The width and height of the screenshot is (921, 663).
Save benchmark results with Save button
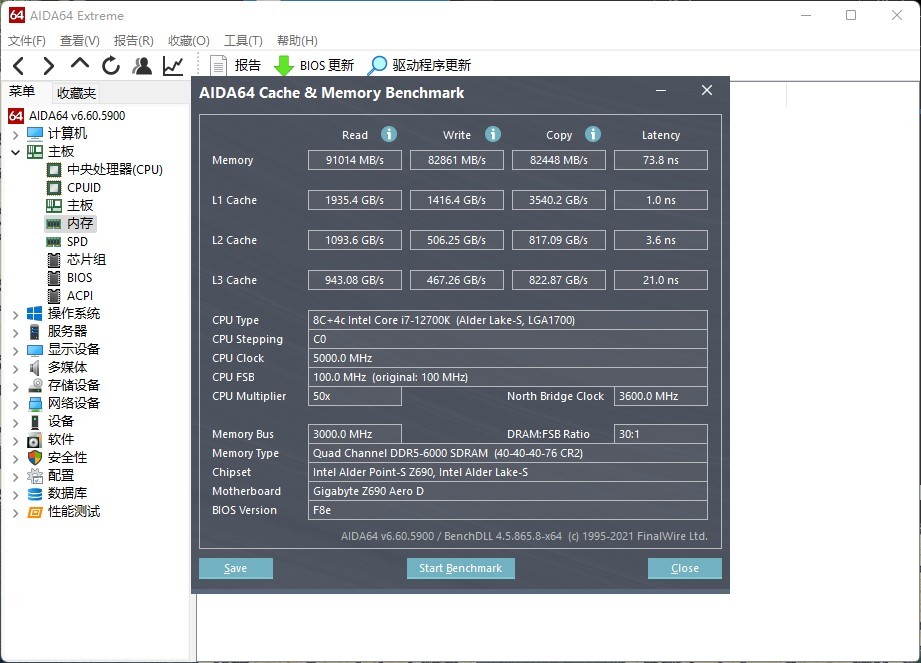pos(236,568)
